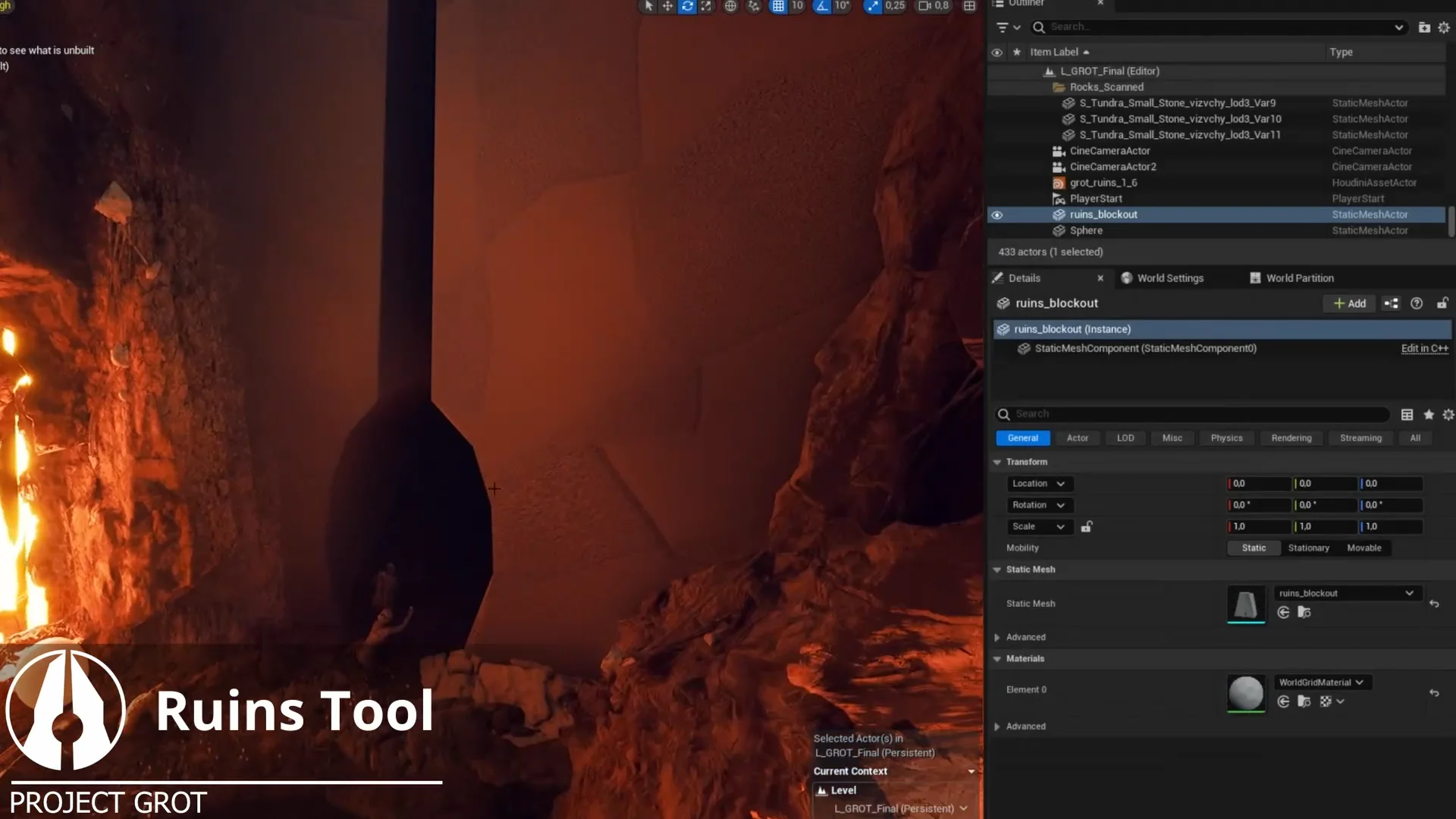This screenshot has width=1456, height=819.
Task: Activate the Move transform tool
Action: (x=667, y=6)
